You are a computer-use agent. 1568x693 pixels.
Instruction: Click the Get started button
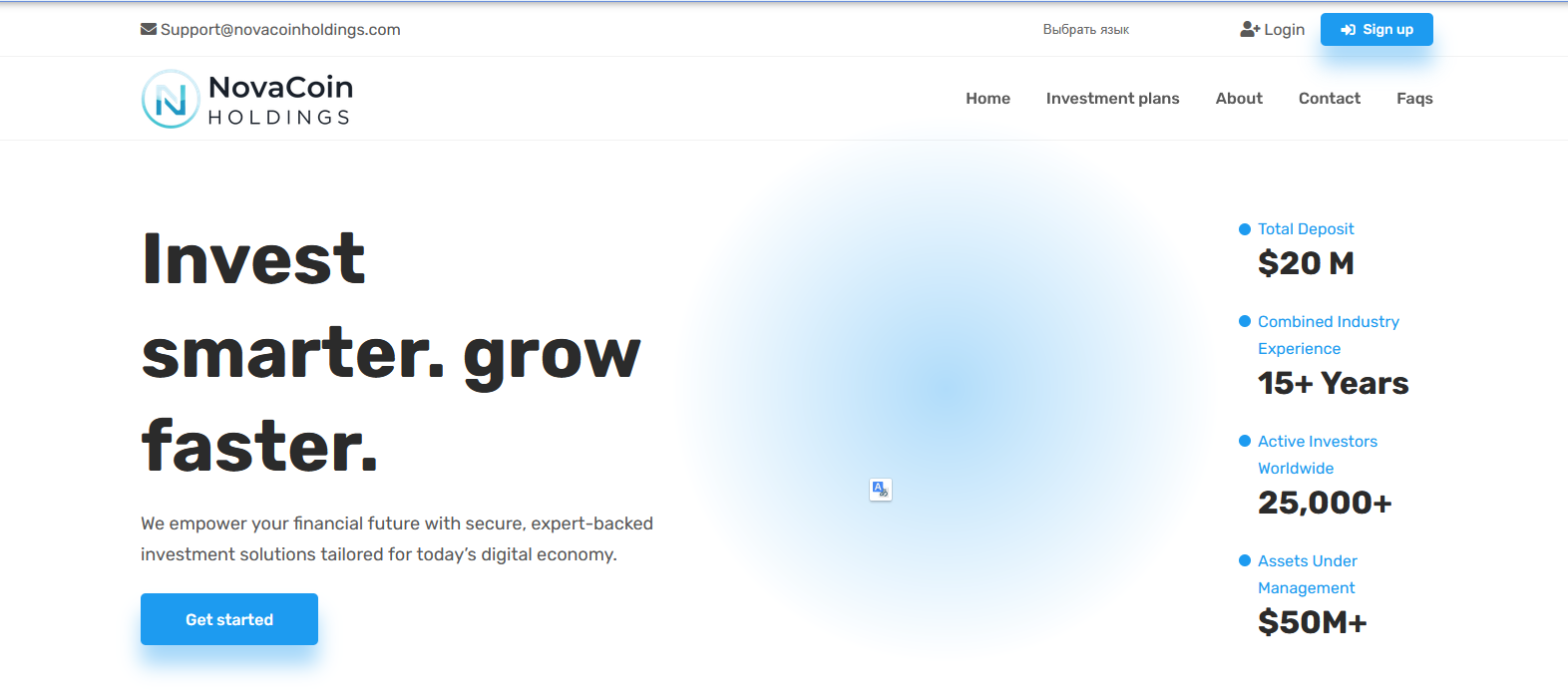(229, 619)
